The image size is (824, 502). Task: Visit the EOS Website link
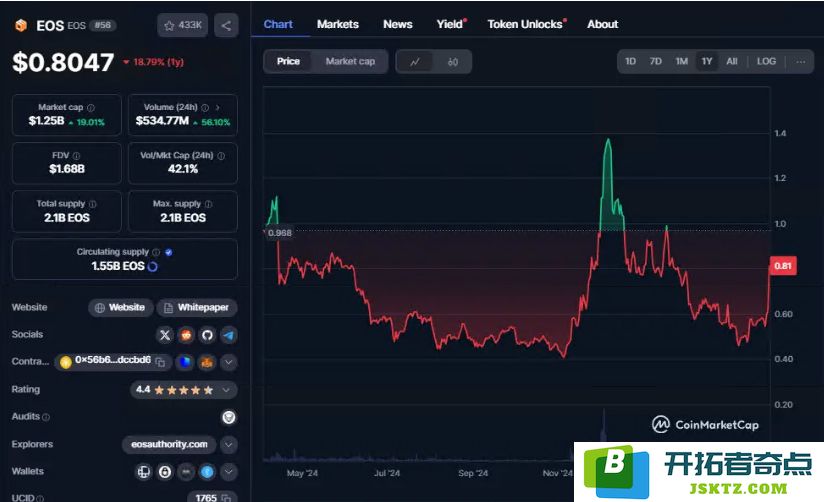coord(120,308)
